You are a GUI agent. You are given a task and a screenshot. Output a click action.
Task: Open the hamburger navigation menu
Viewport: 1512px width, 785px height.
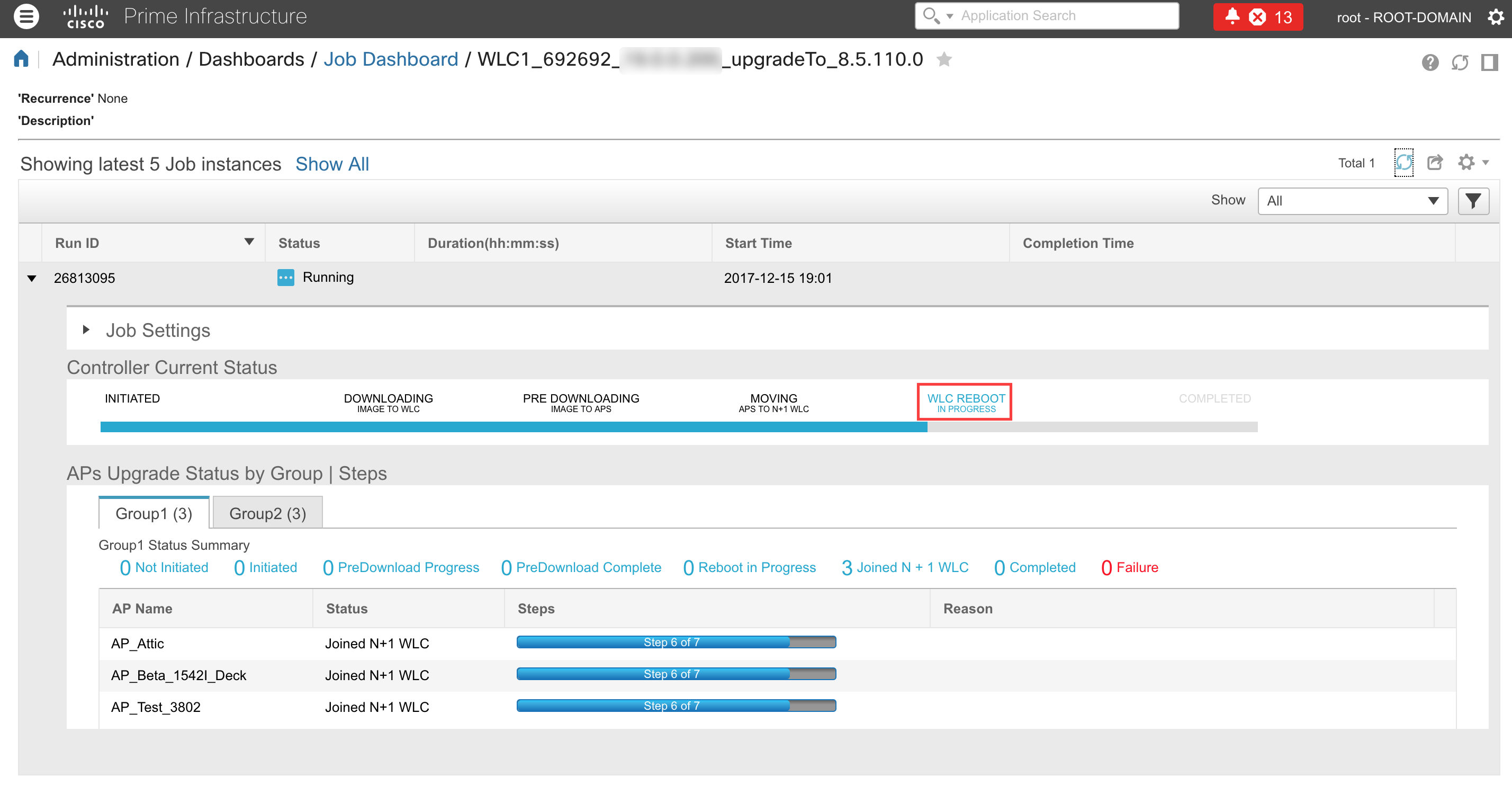pyautogui.click(x=26, y=16)
